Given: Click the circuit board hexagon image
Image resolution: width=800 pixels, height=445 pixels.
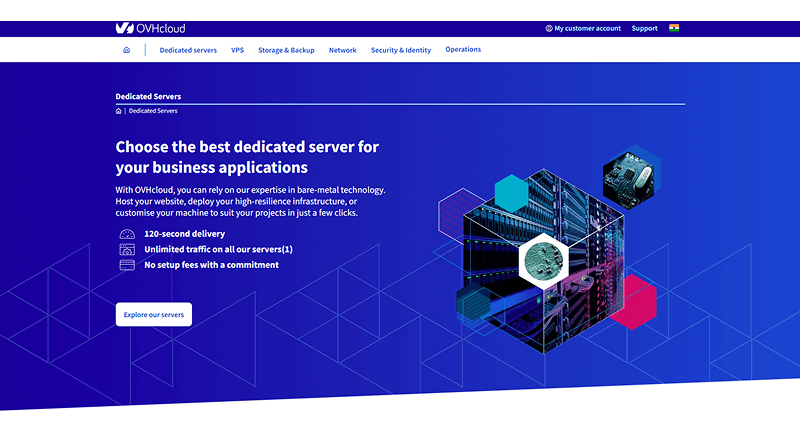Looking at the screenshot, I should [x=629, y=180].
